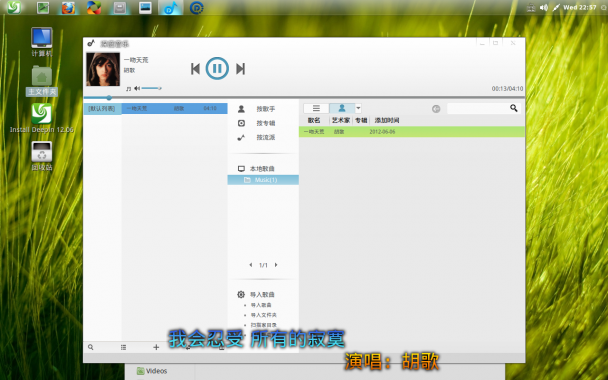
Task: Adjust the volume slider
Action: tap(151, 88)
